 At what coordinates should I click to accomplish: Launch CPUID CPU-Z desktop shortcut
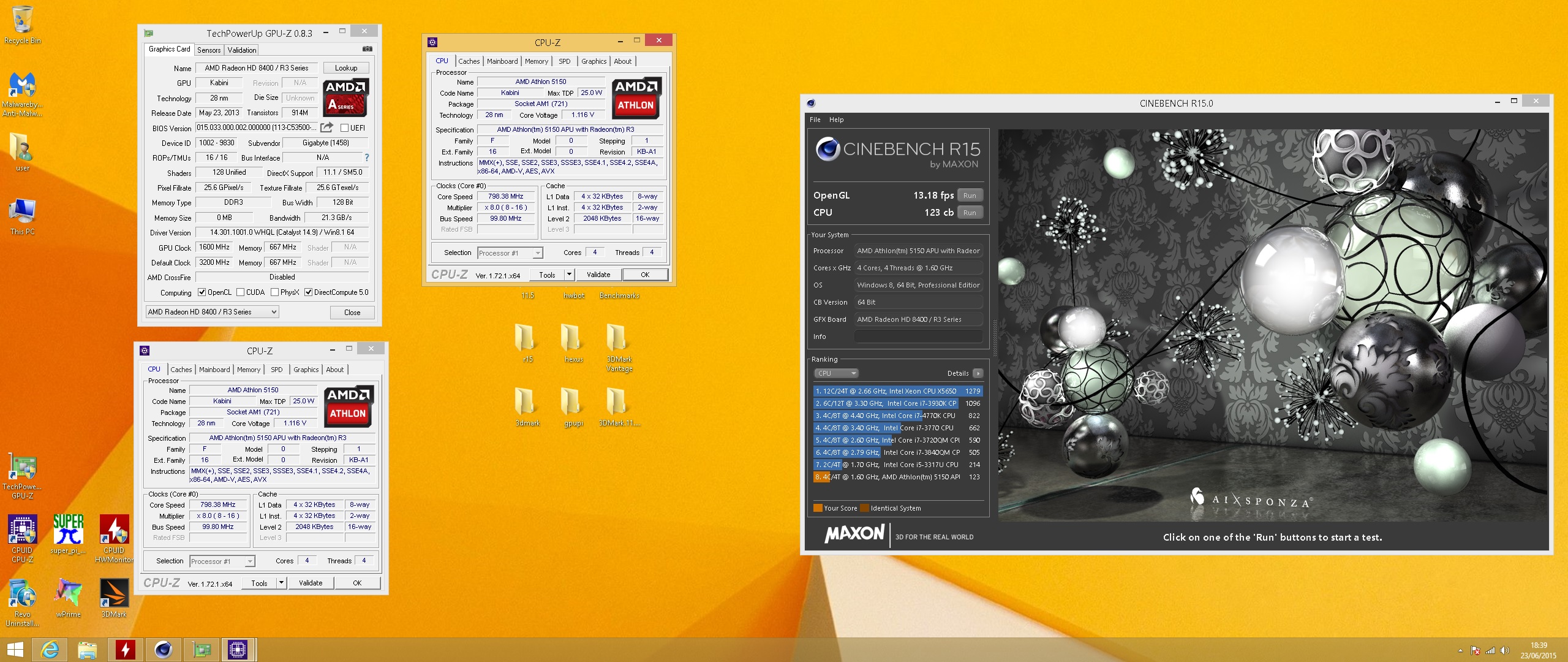pyautogui.click(x=22, y=539)
